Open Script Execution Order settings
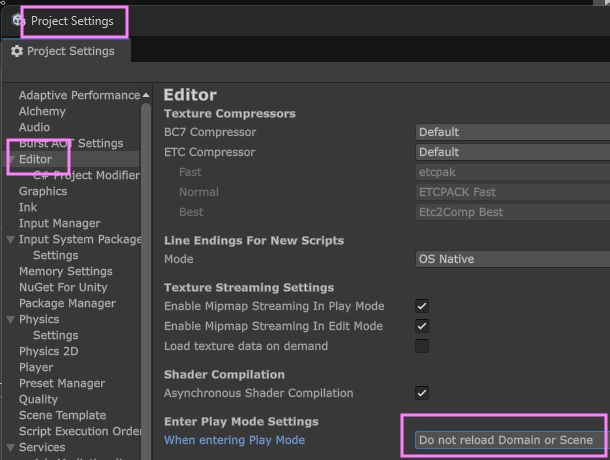 click(80, 431)
